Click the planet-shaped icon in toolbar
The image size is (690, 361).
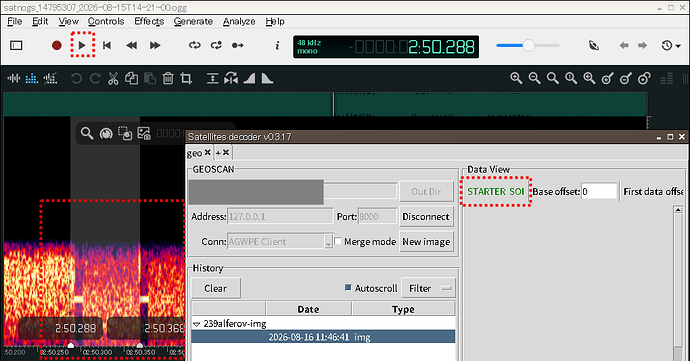pos(594,45)
